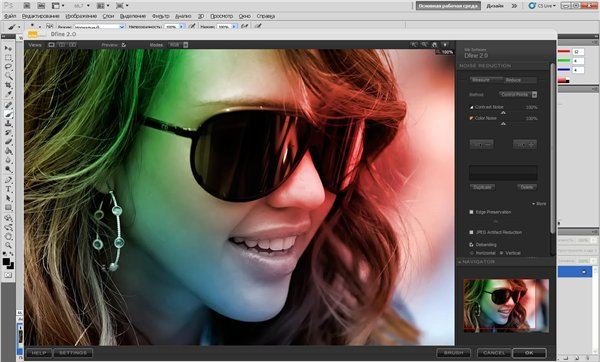Collapse the More options expander

(539, 204)
